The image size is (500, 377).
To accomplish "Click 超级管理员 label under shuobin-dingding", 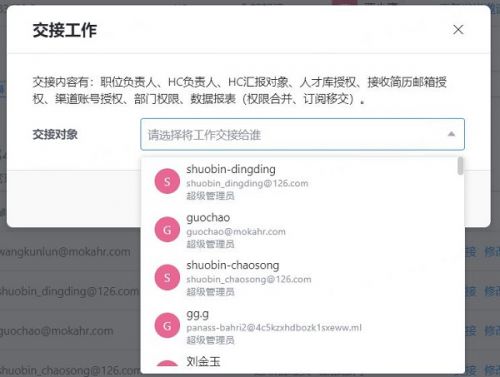I will click(210, 196).
